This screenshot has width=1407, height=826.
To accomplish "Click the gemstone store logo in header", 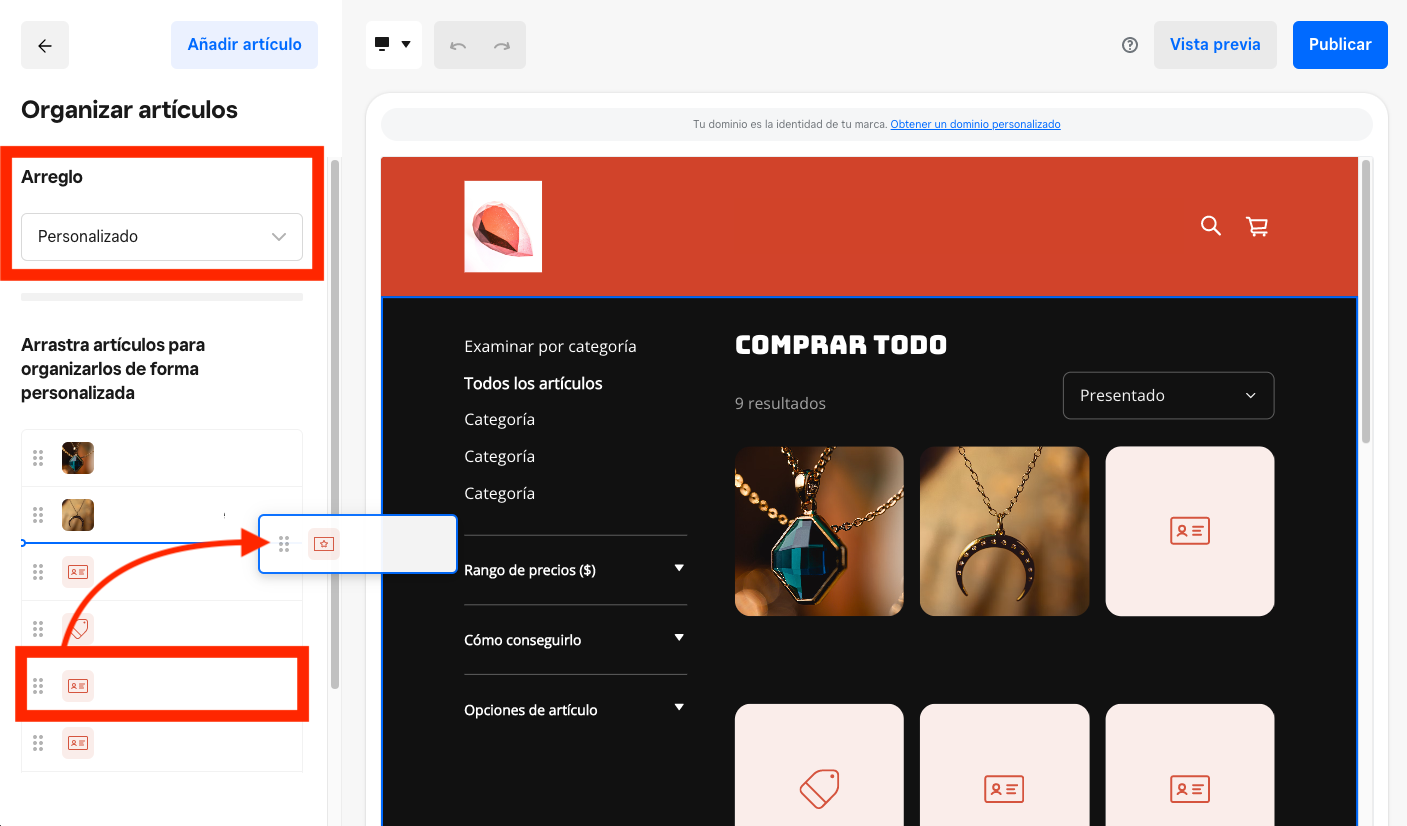I will [x=503, y=226].
